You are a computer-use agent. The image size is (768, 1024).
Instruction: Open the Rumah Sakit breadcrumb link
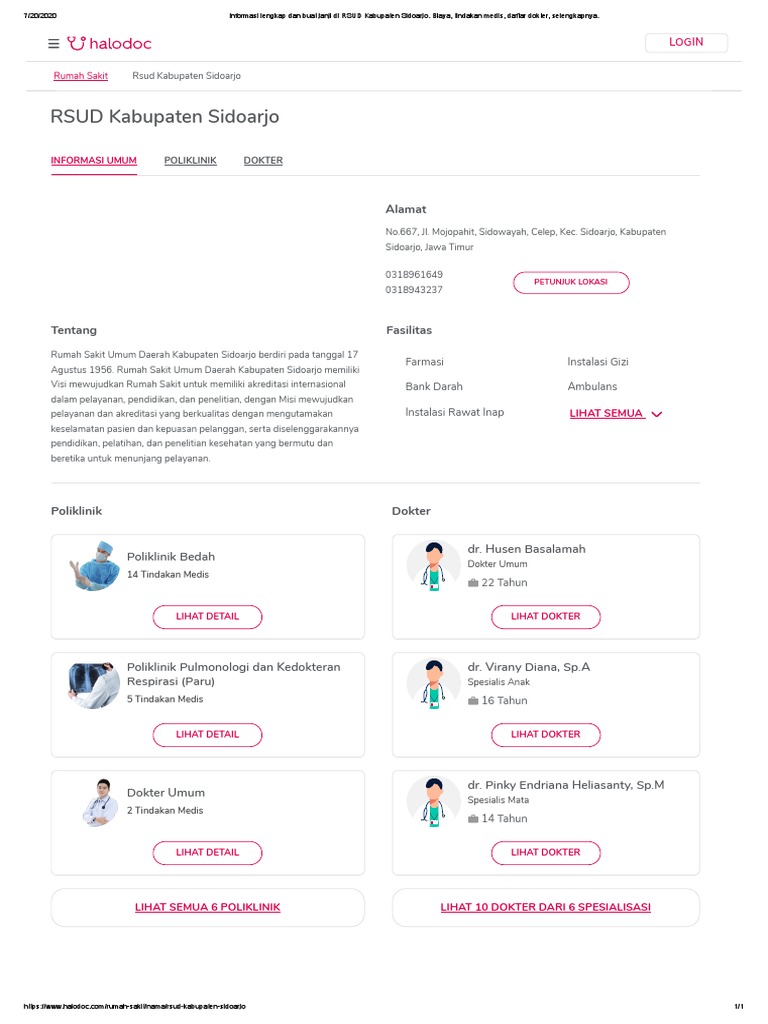(81, 76)
